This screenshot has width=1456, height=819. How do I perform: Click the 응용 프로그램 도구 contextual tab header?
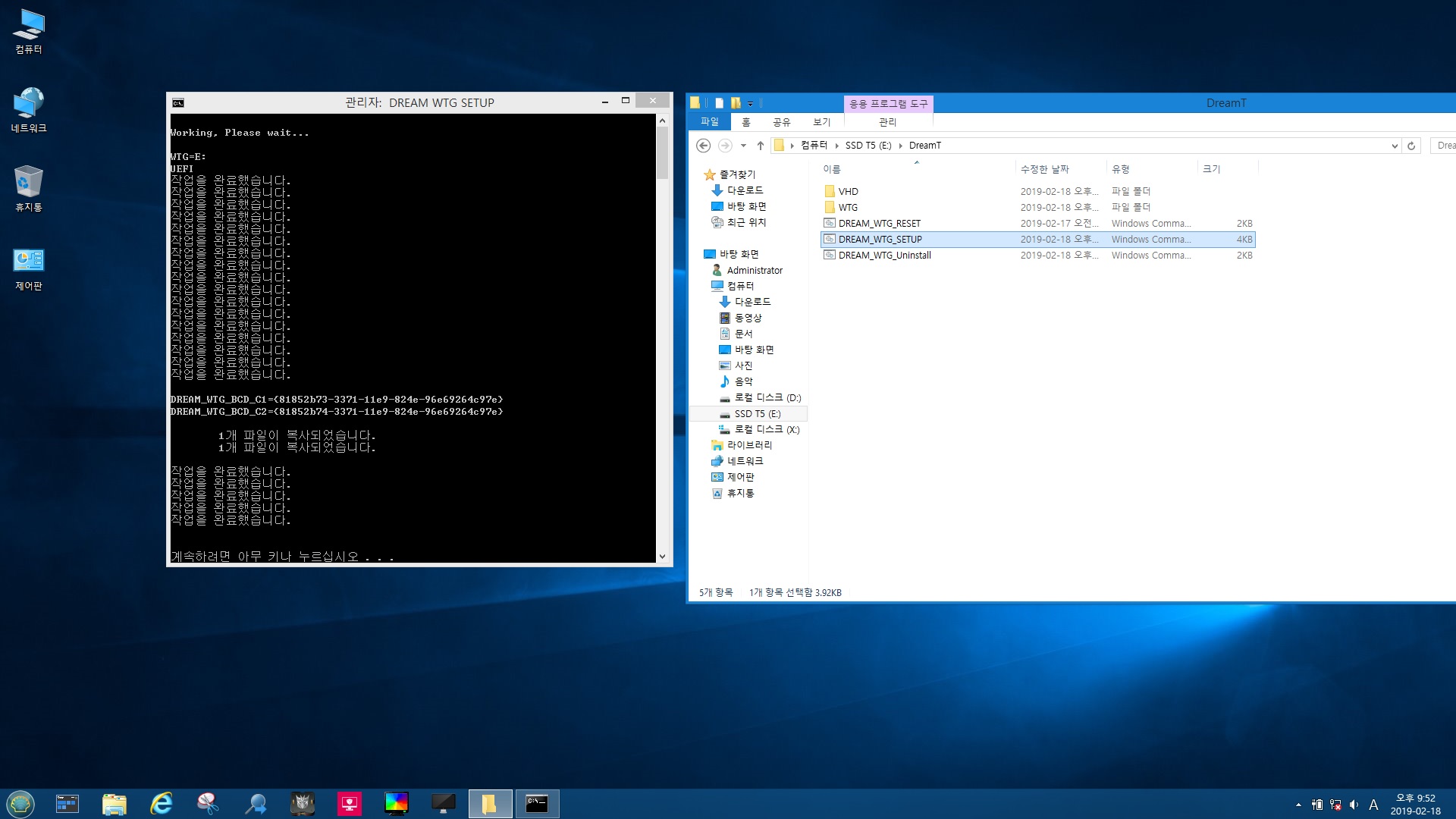tap(888, 104)
